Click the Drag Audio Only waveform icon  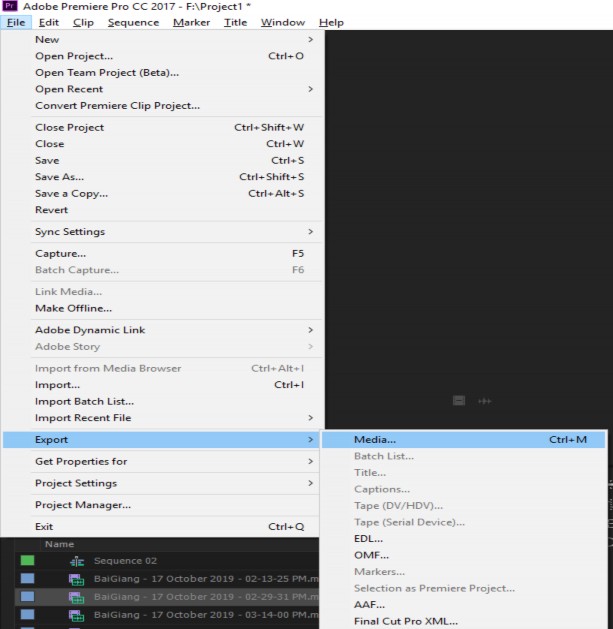tap(485, 400)
